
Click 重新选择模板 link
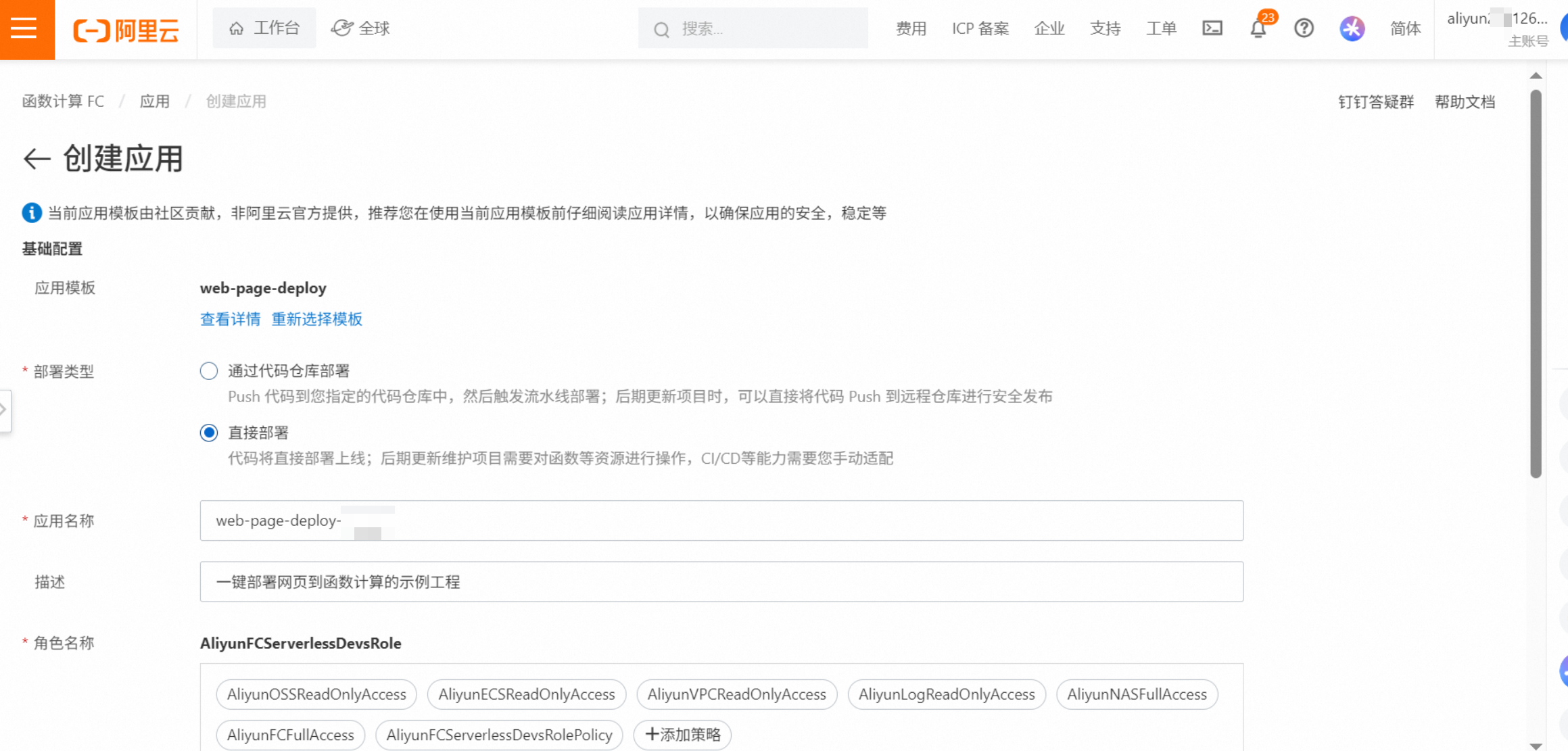316,319
